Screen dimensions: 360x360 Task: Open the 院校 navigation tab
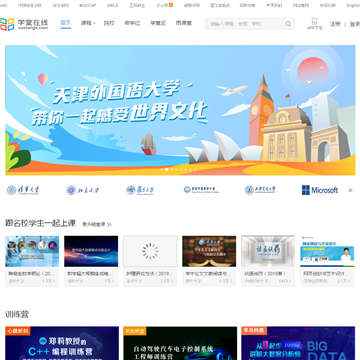click(x=109, y=23)
